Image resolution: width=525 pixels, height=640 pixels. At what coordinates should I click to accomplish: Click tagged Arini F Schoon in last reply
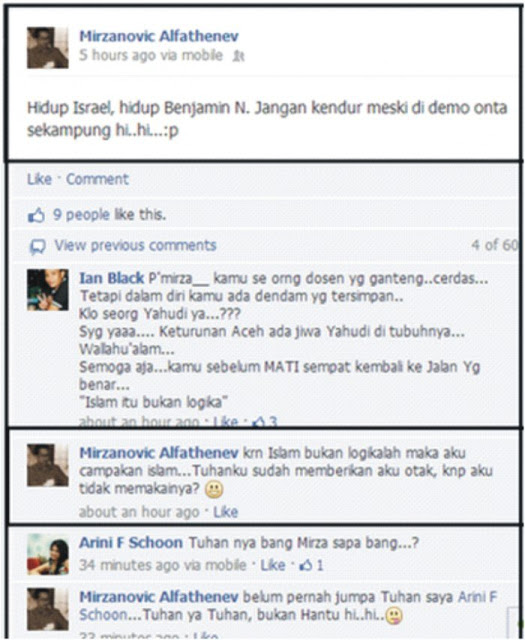pyautogui.click(x=288, y=606)
